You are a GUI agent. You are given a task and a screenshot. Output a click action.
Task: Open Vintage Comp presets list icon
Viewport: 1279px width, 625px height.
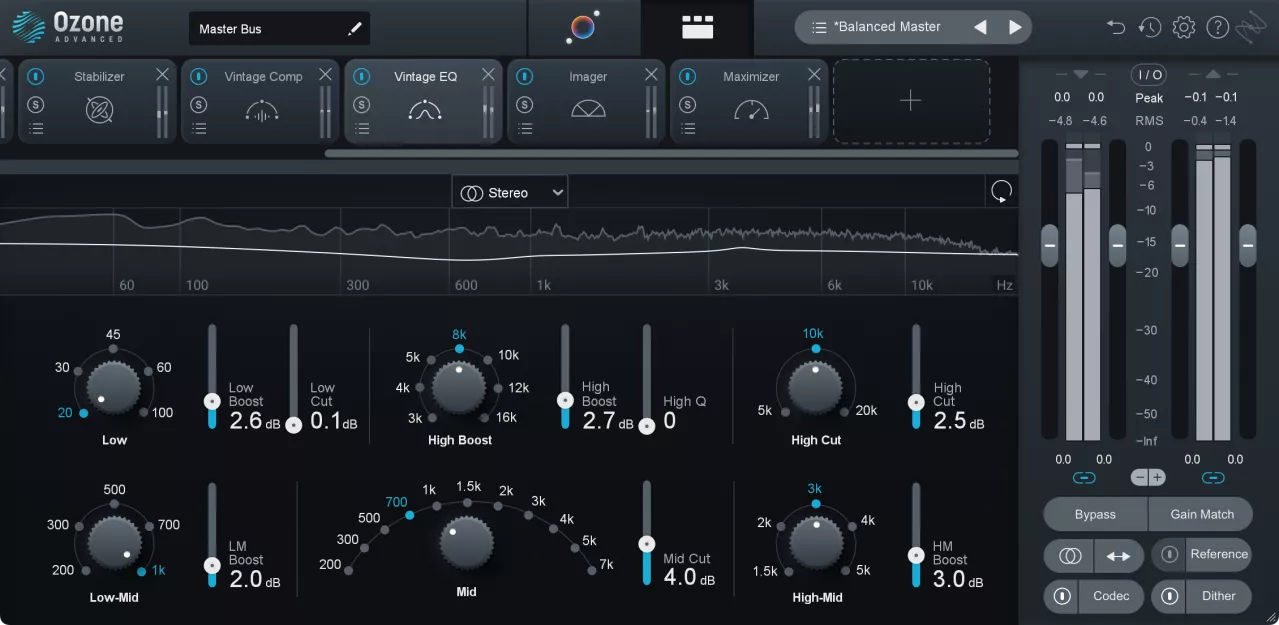click(x=199, y=128)
